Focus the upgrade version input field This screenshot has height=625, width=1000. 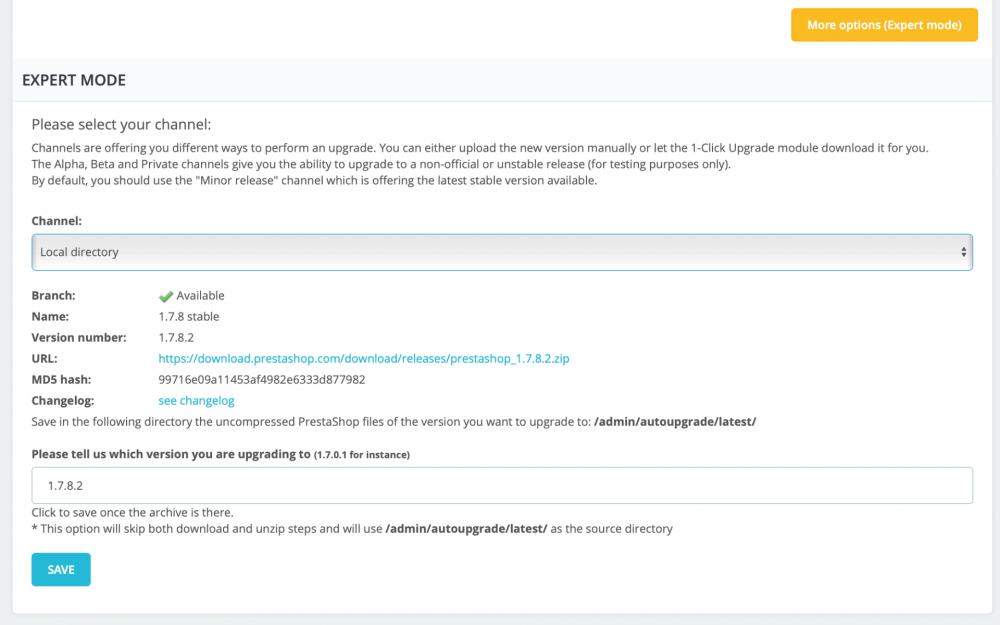pos(500,485)
